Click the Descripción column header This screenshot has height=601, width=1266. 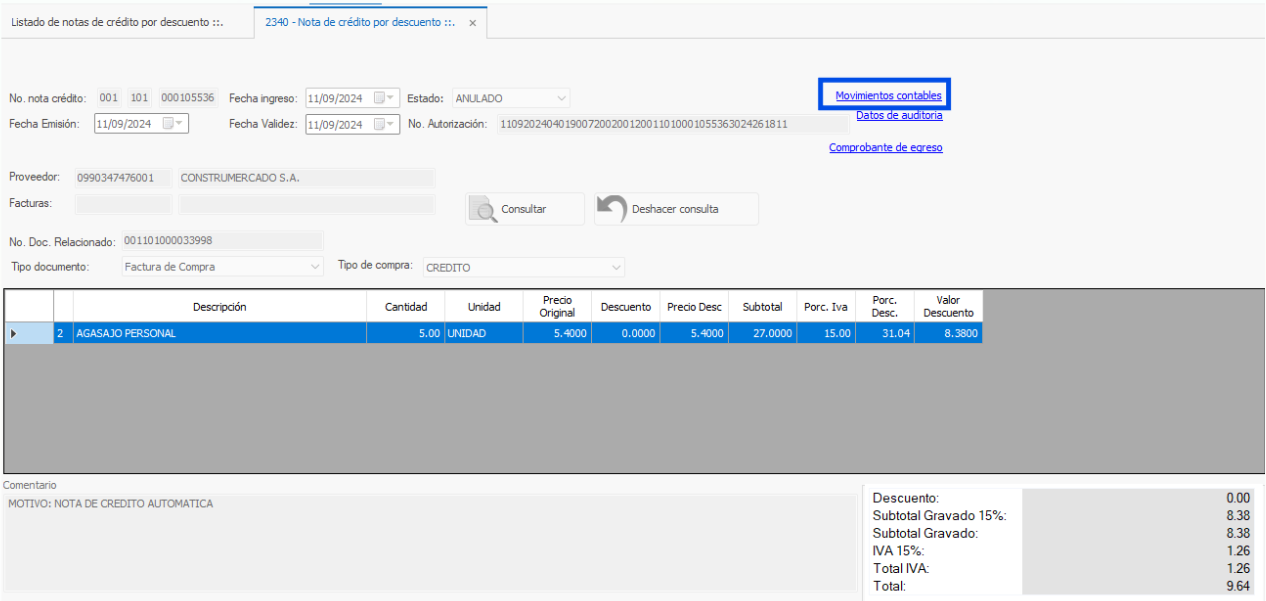pos(219,307)
